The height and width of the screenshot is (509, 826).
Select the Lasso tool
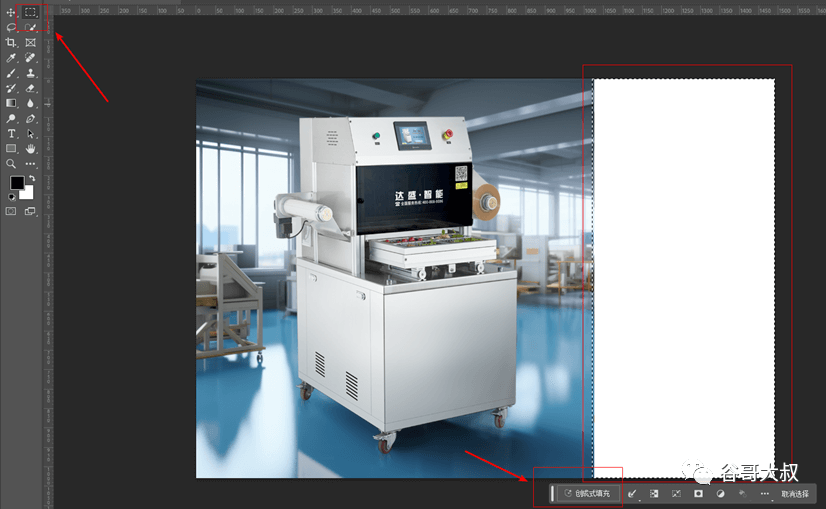pos(11,27)
